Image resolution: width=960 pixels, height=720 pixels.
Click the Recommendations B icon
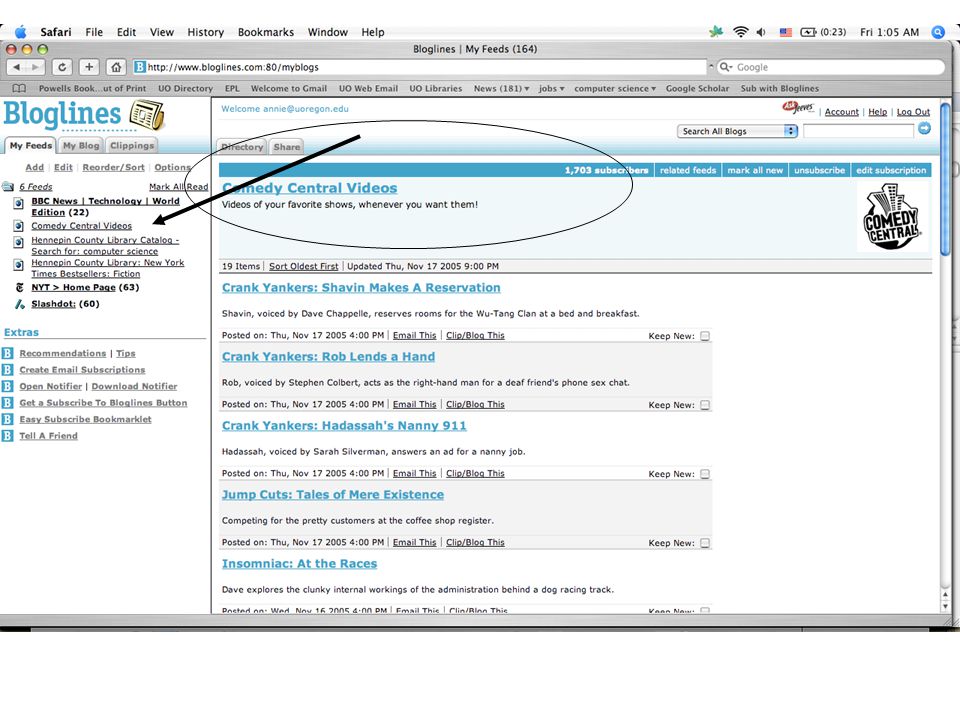tap(7, 353)
